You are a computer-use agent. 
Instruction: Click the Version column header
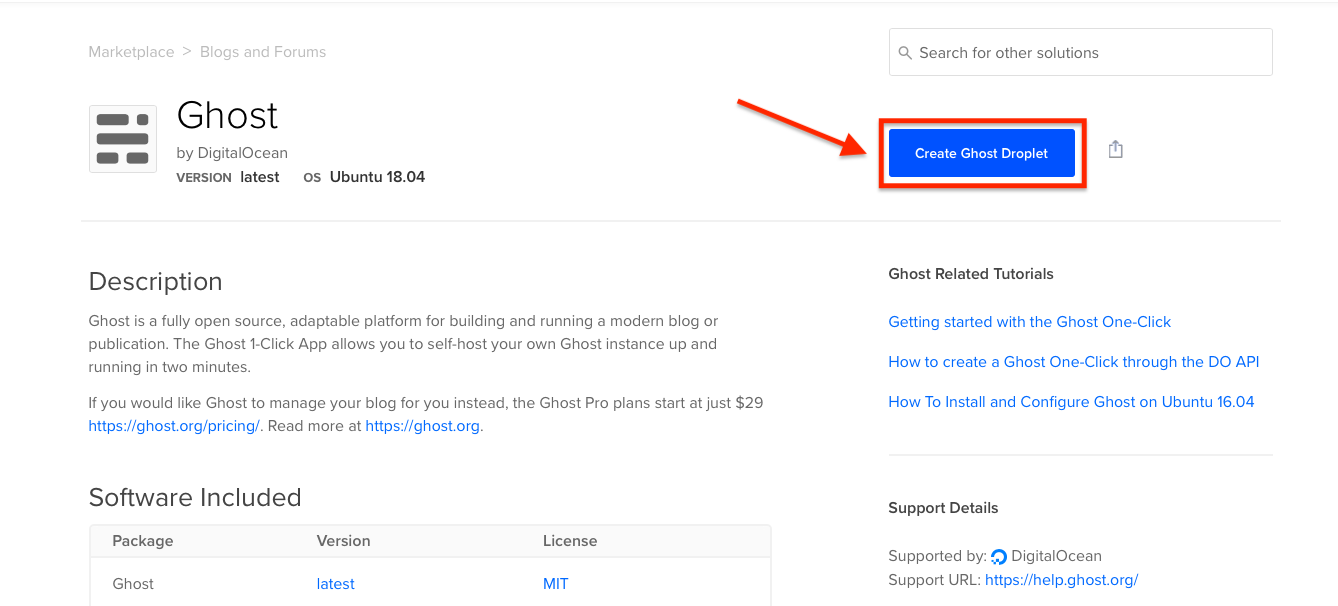[x=343, y=541]
